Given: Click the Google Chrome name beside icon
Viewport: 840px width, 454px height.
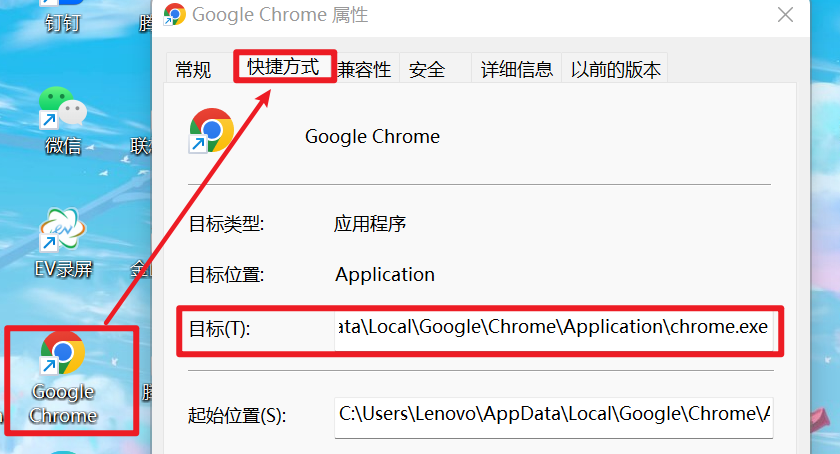Looking at the screenshot, I should point(372,136).
